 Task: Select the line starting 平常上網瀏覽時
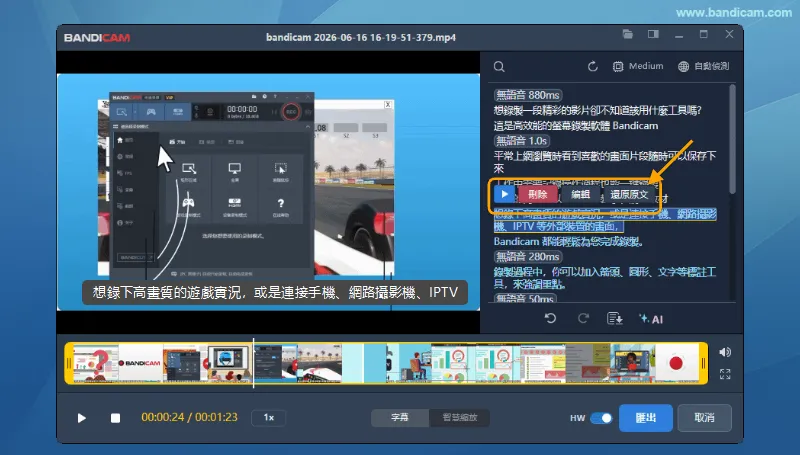[x=605, y=162]
